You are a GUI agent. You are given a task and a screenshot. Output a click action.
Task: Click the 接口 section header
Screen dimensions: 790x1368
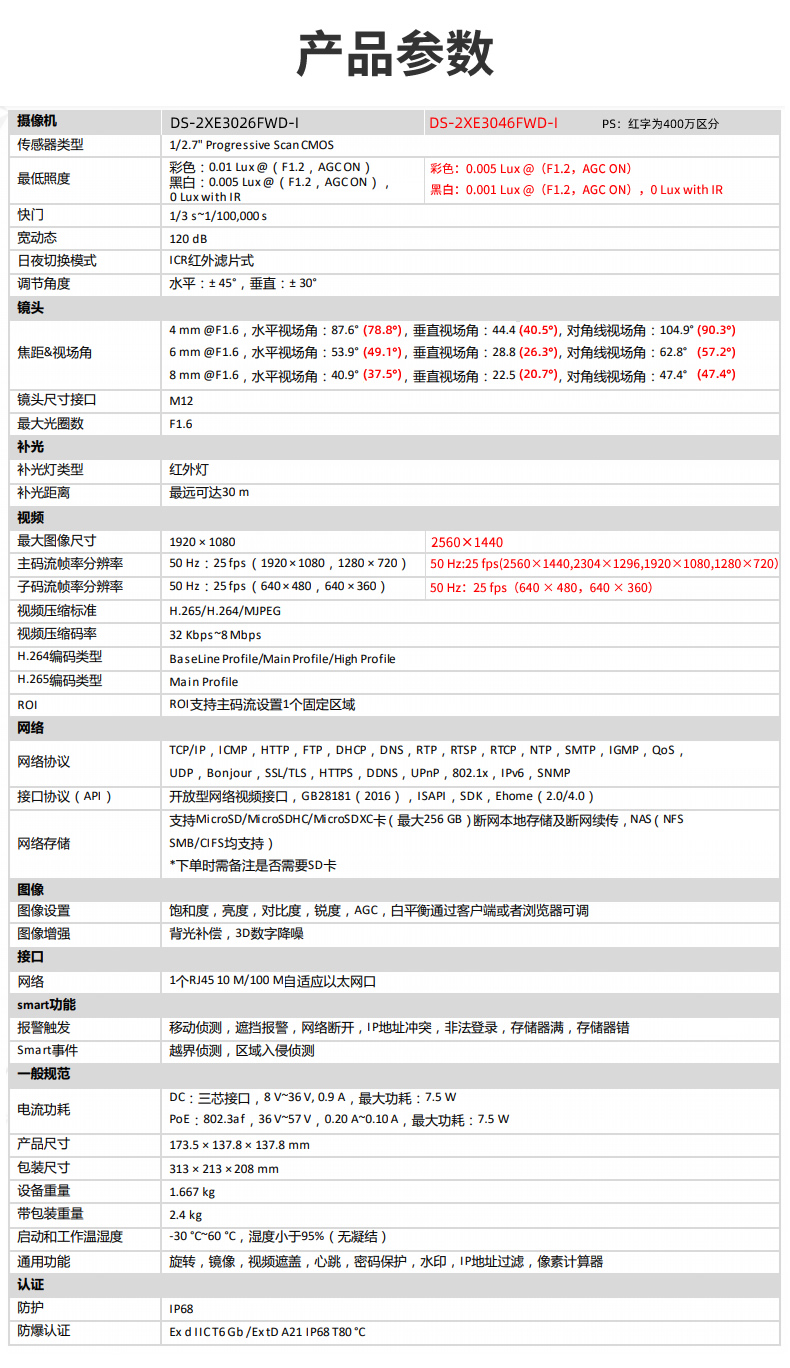[31, 958]
